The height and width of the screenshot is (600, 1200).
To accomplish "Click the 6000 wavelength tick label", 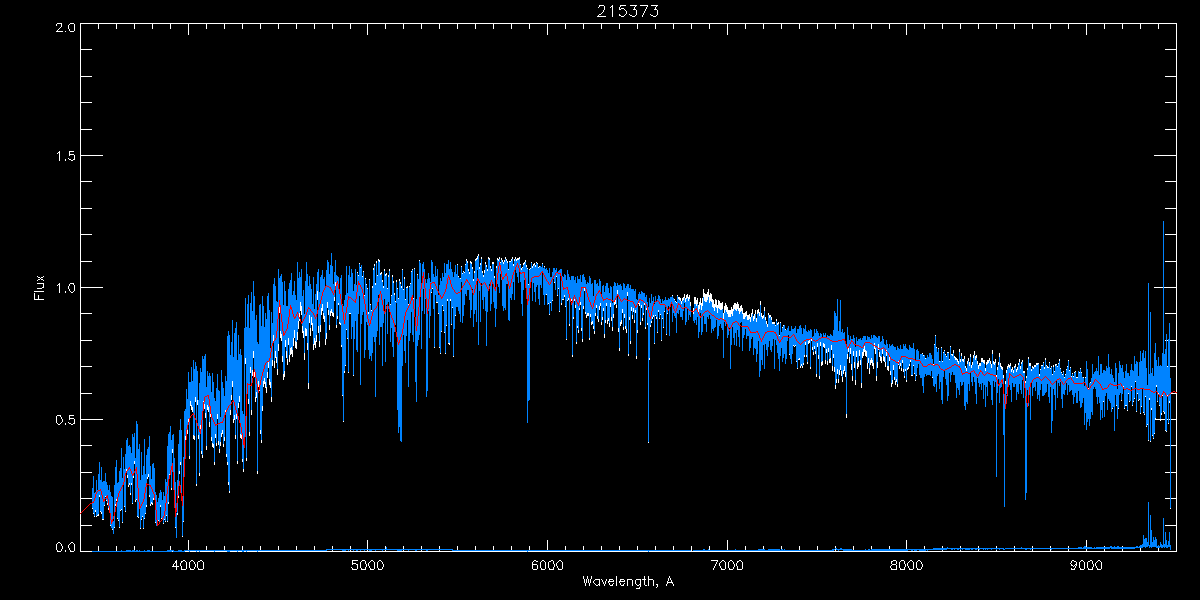I will [547, 566].
